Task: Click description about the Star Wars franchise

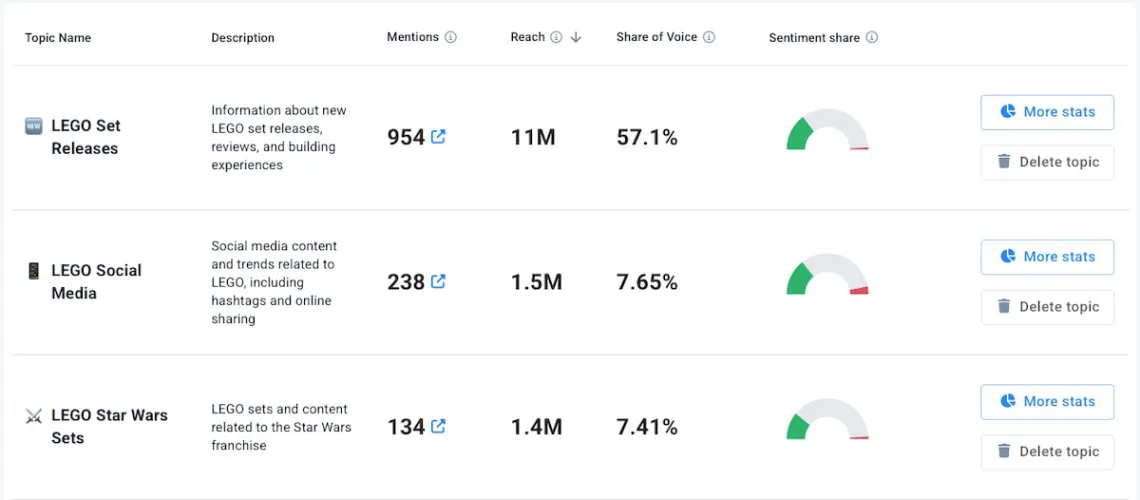Action: (x=281, y=427)
